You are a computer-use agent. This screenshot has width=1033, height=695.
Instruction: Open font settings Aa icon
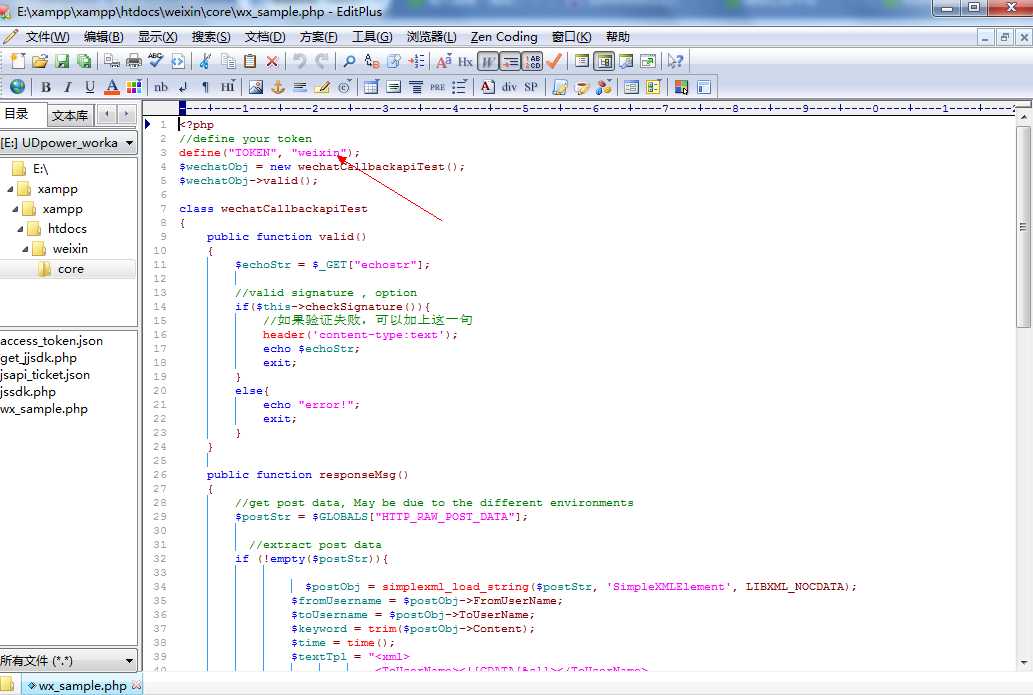tap(444, 61)
